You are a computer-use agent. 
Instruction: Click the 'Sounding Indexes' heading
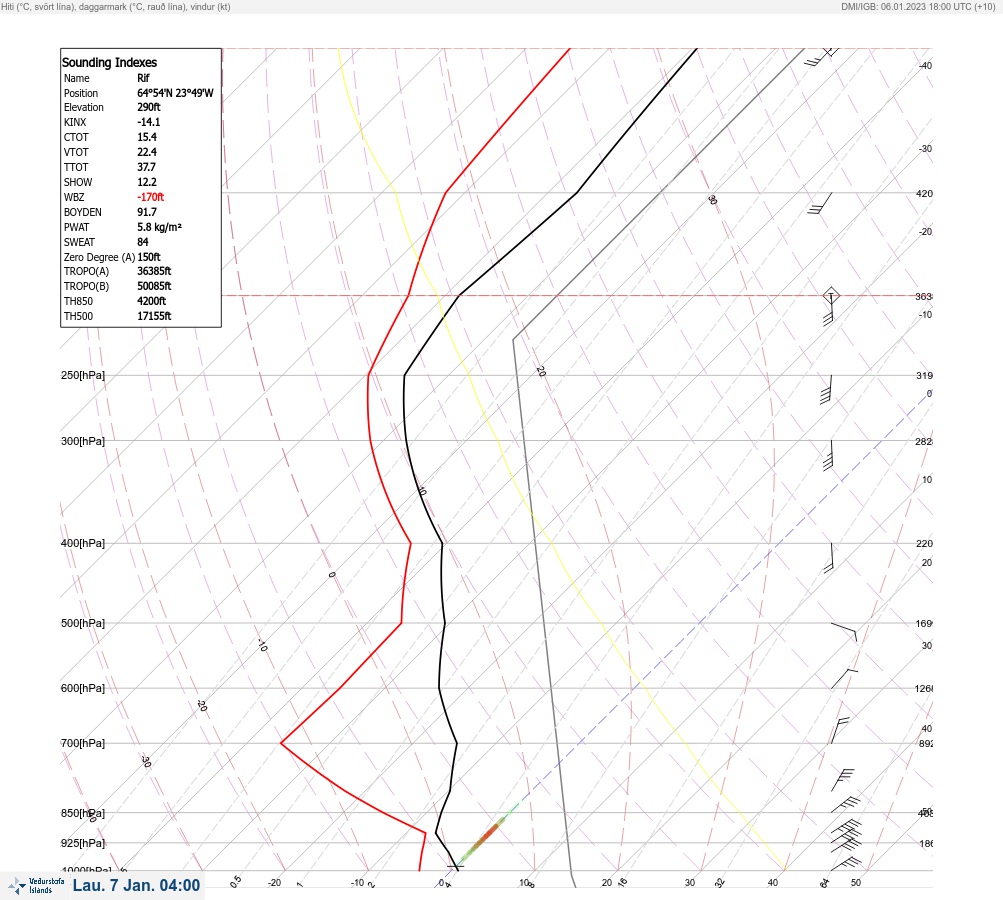coord(109,62)
